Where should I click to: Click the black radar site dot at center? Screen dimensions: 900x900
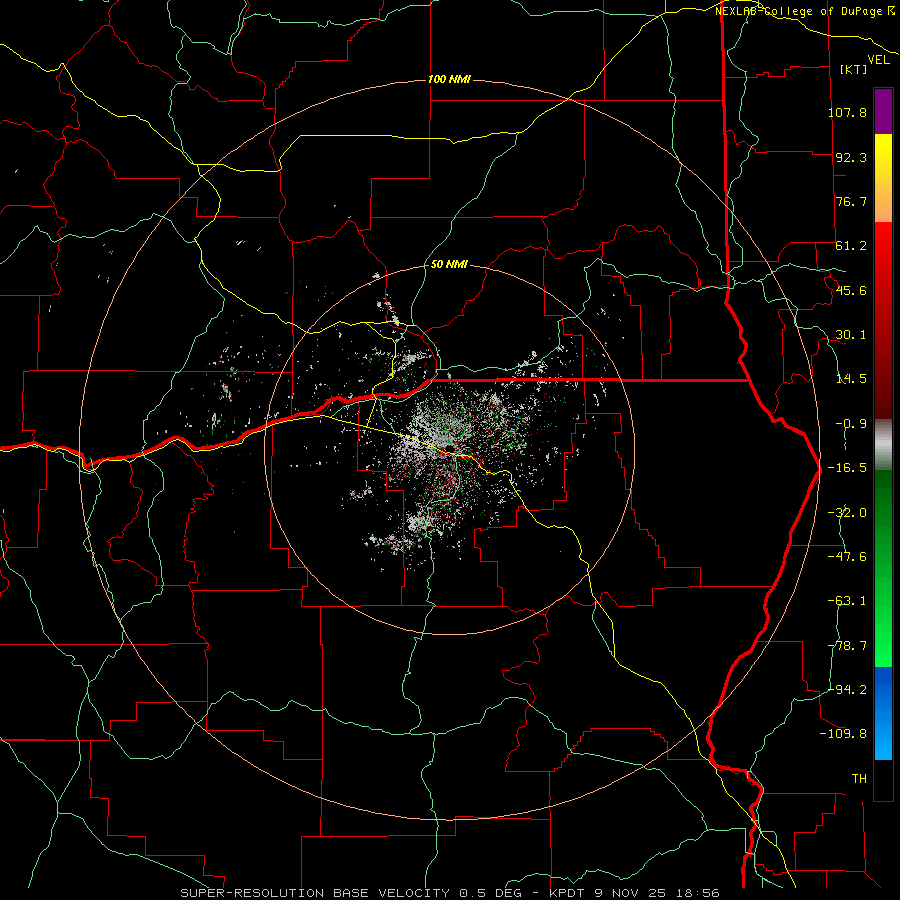click(449, 448)
